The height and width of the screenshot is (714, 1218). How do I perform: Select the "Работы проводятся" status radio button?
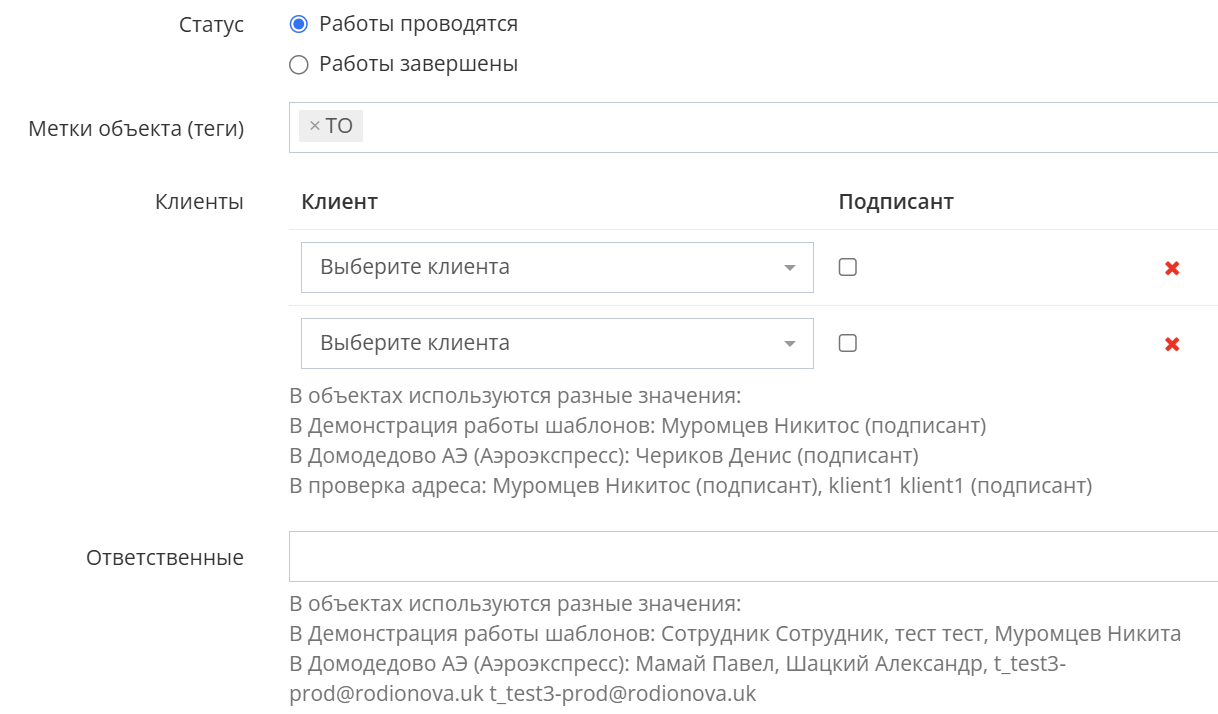[298, 24]
